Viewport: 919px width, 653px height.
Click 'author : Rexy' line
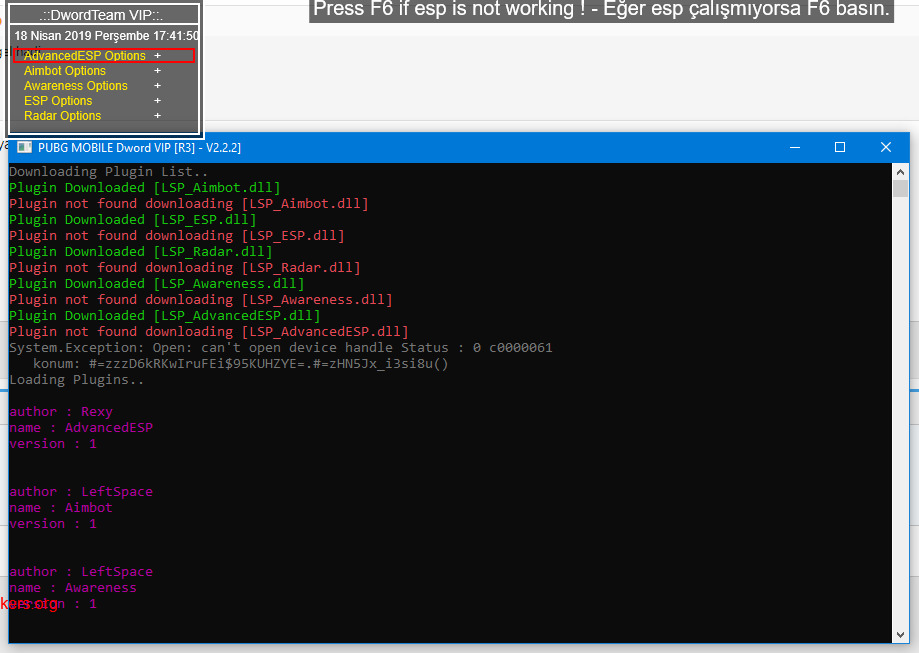click(x=61, y=412)
